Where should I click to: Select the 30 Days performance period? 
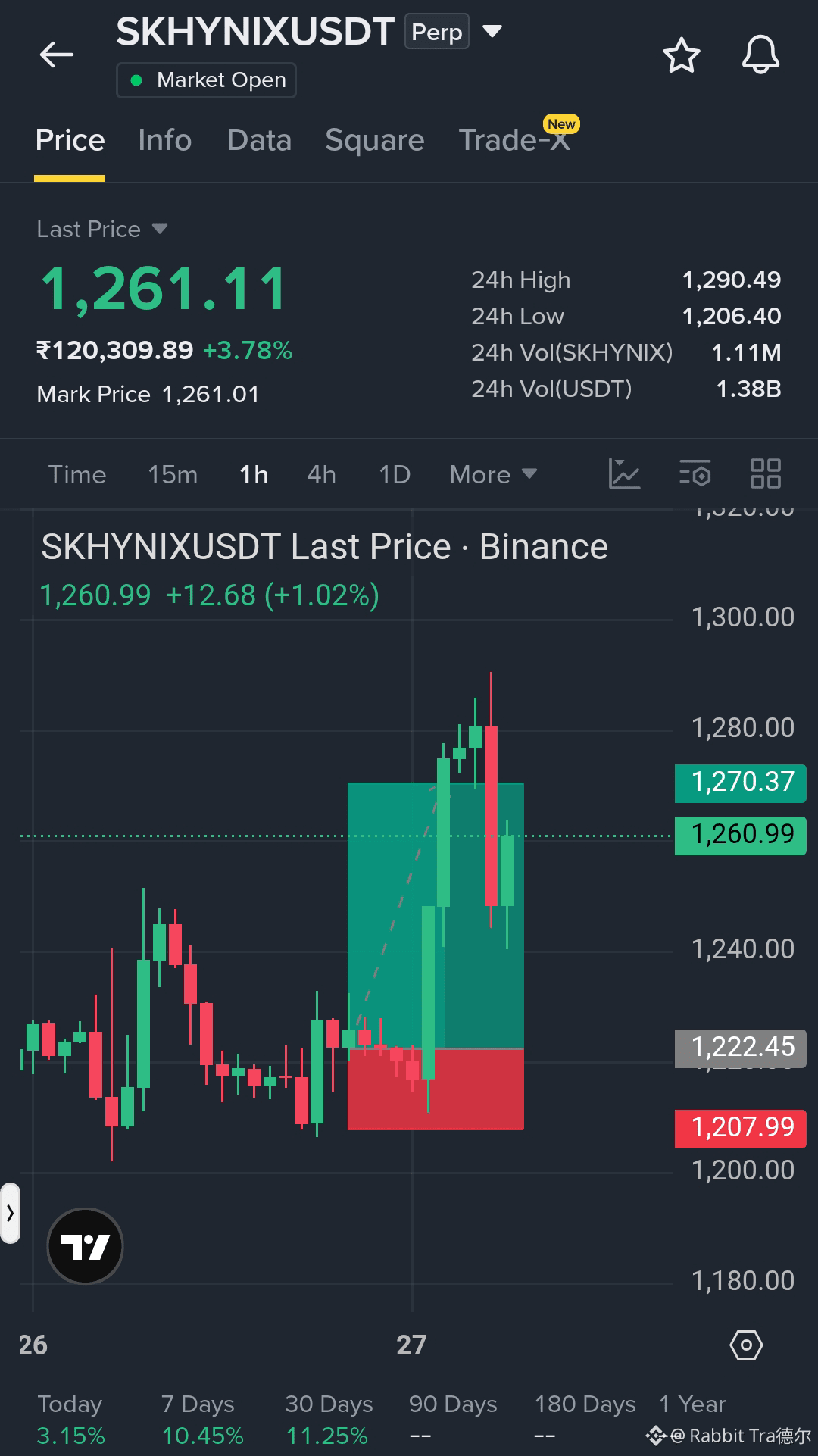(329, 1419)
